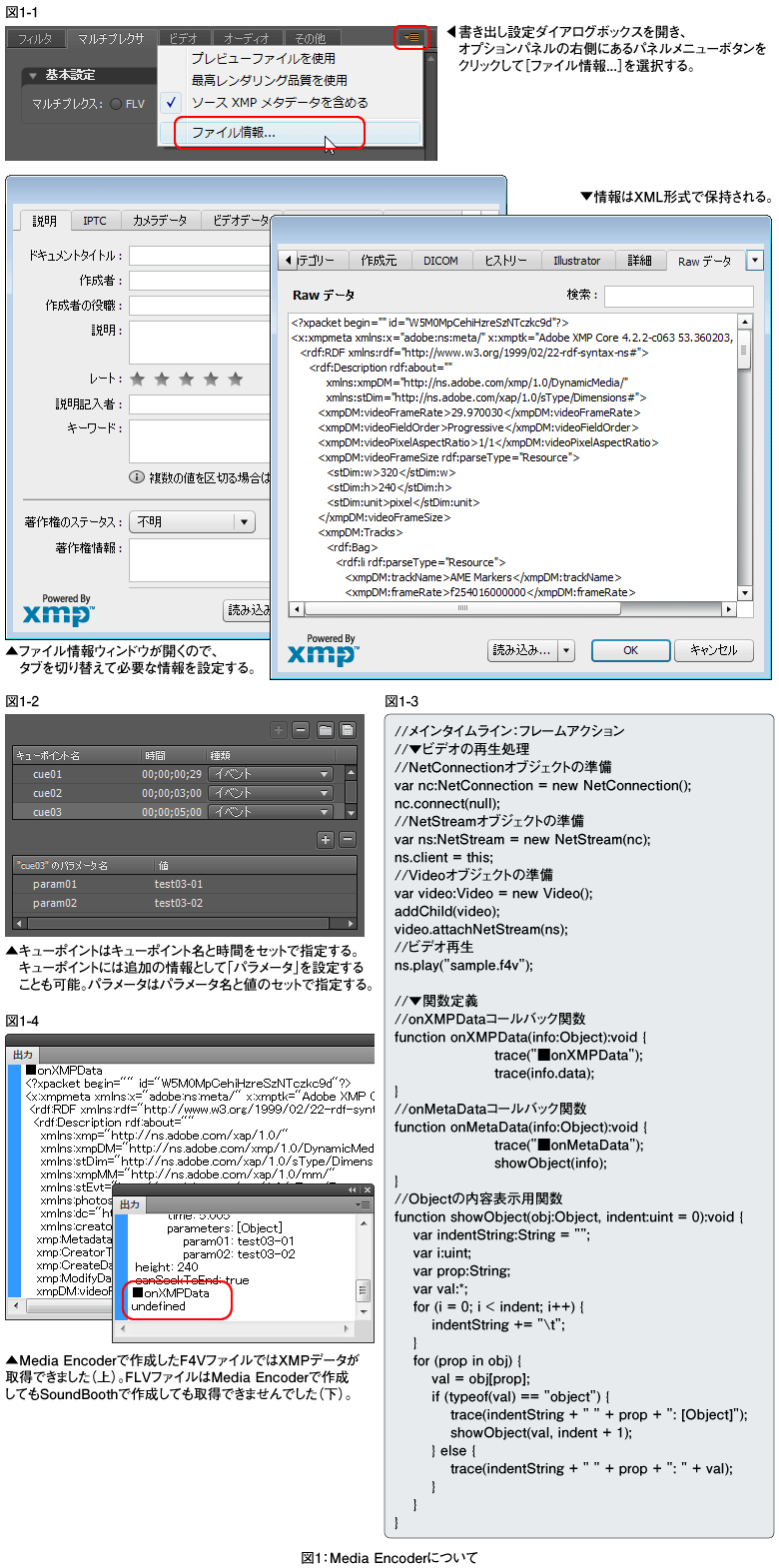This screenshot has height=1568, width=779.
Task: Set rating to four stars
Action: coord(211,380)
